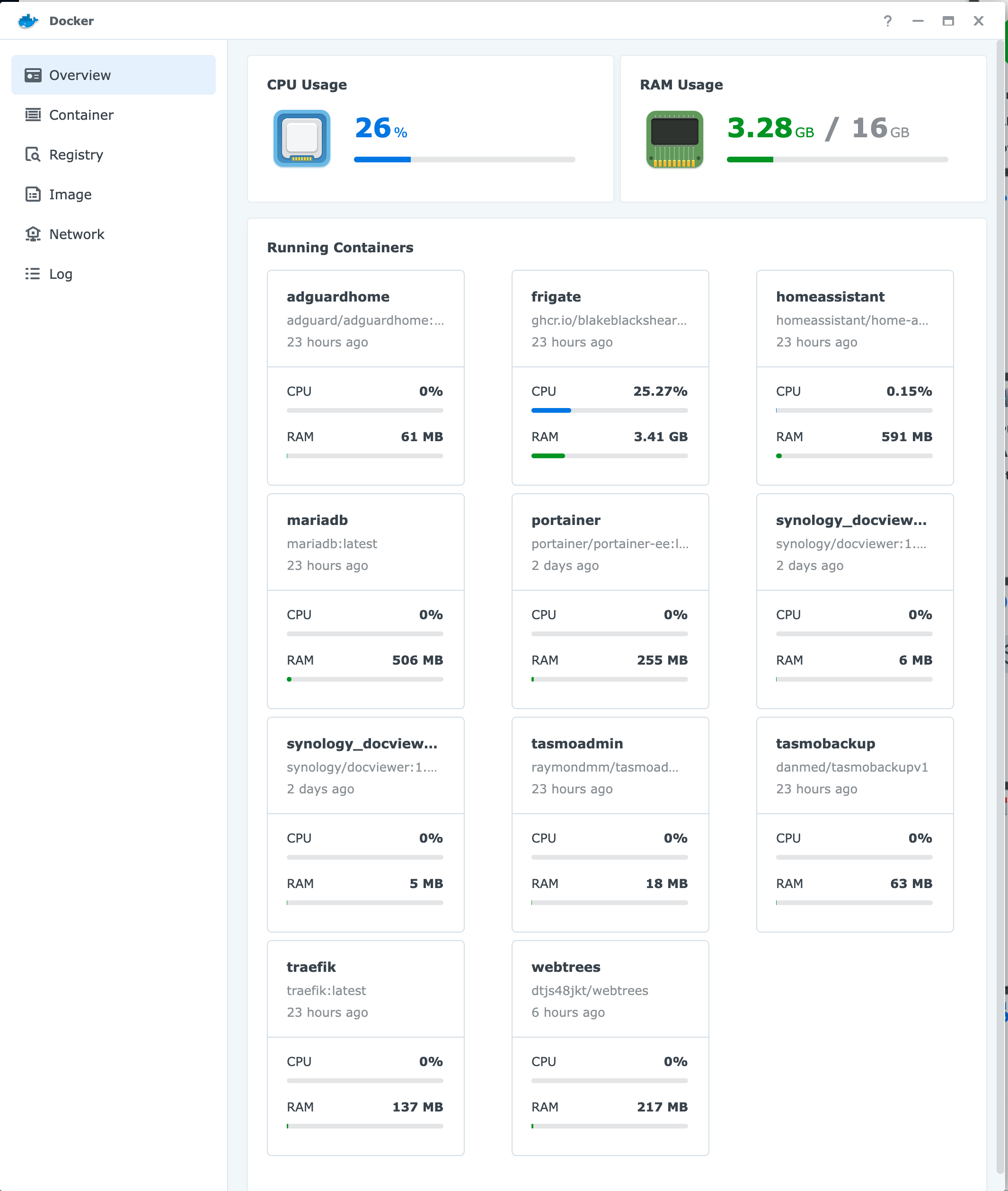Click the 25.27% frigate CPU value
Viewport: 1008px width, 1191px height.
[x=660, y=391]
